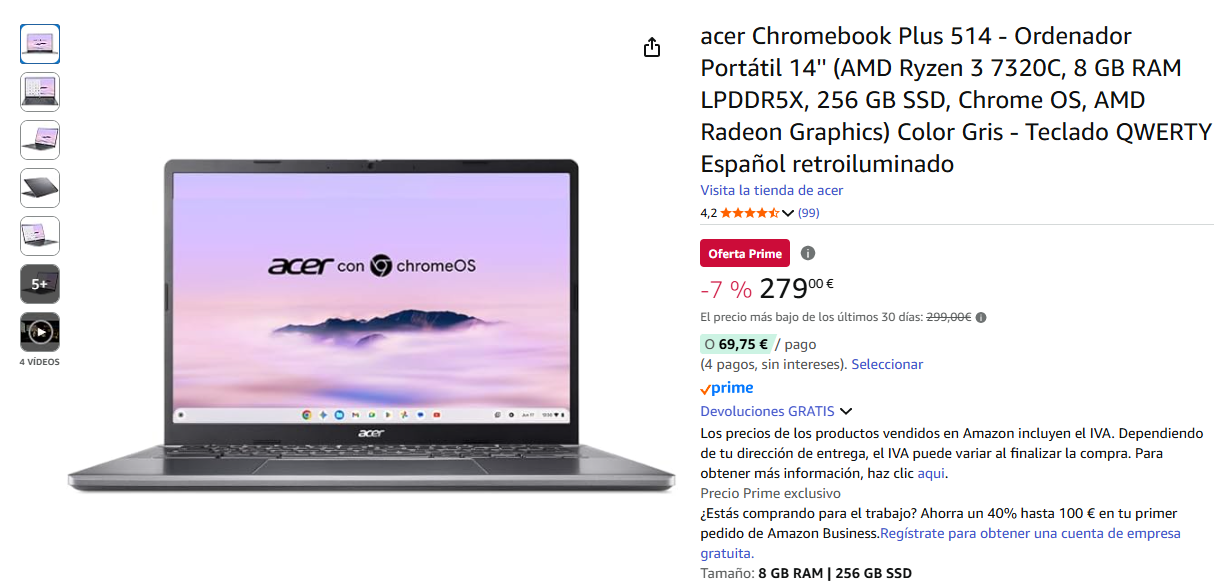Select the second thumbnail showing keyboard view
Image resolution: width=1228 pixels, height=583 pixels.
coord(40,92)
